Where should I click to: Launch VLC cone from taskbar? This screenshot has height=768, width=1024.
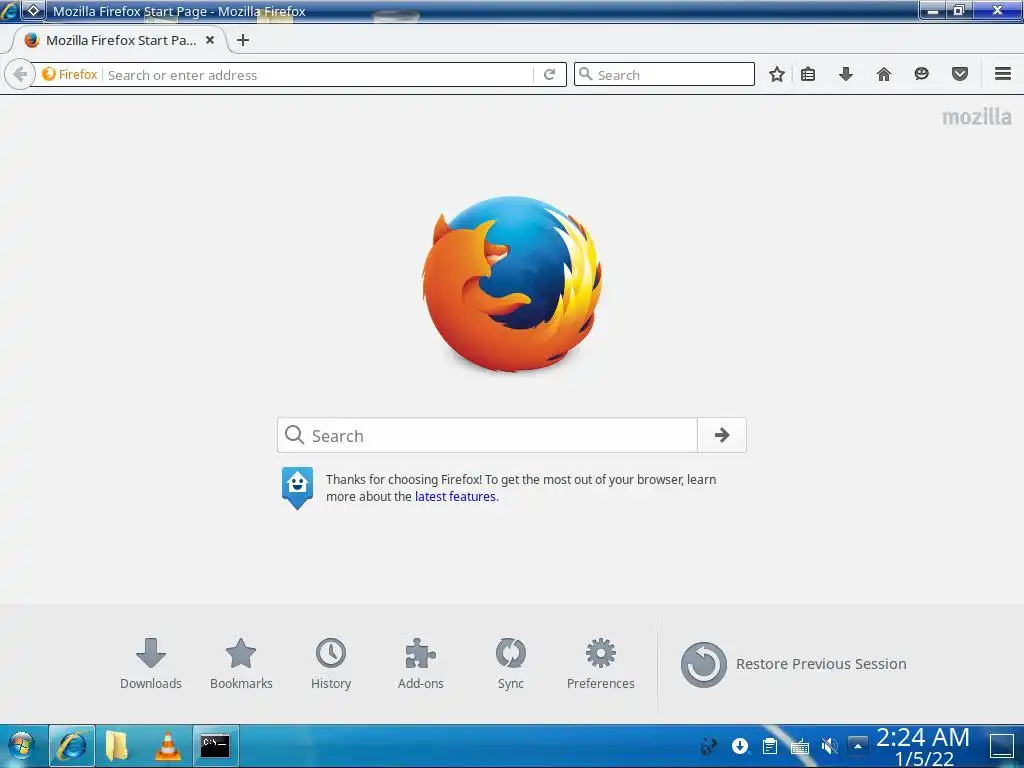coord(167,745)
